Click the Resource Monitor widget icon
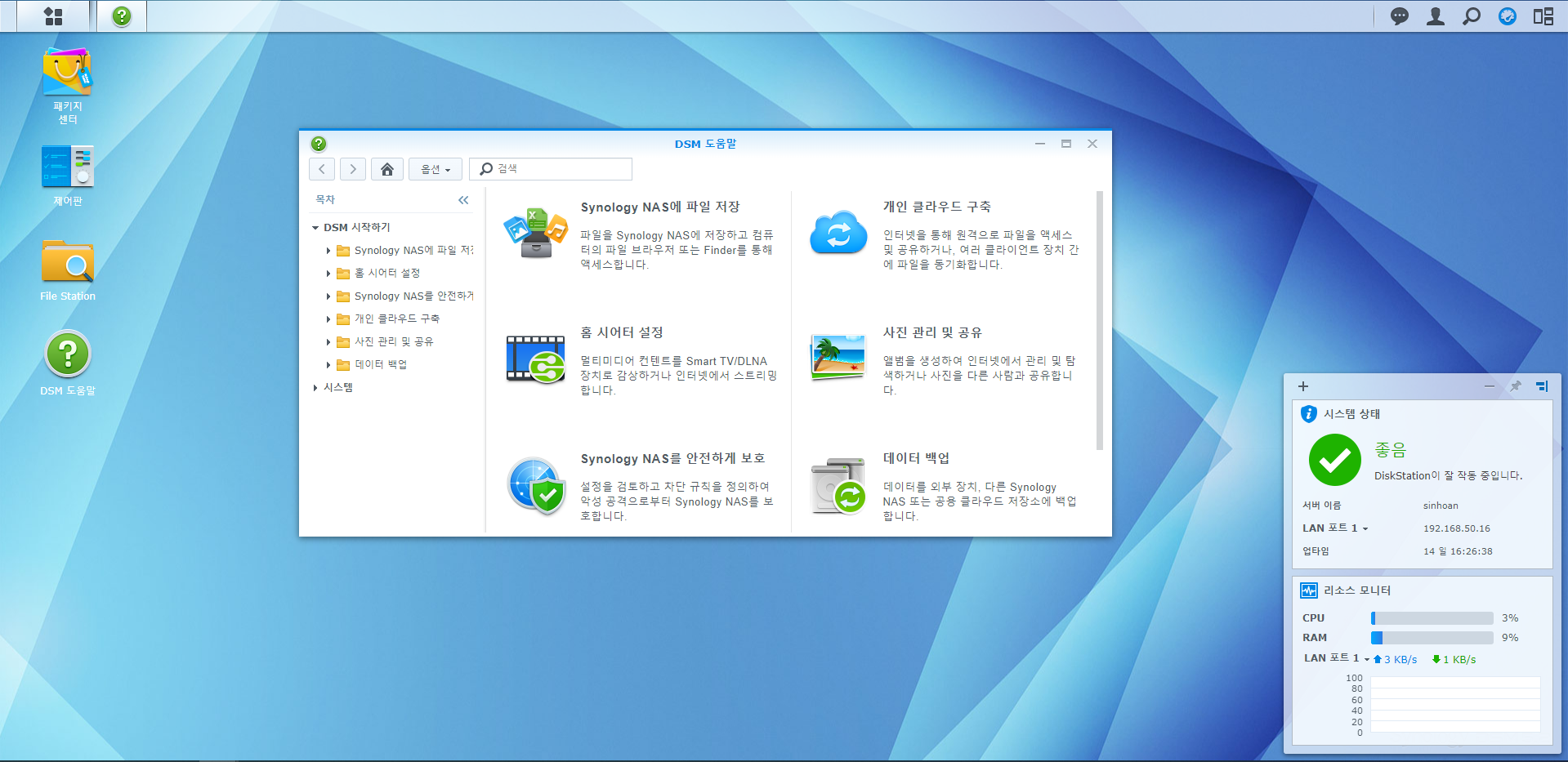Viewport: 1568px width, 762px height. [1309, 590]
